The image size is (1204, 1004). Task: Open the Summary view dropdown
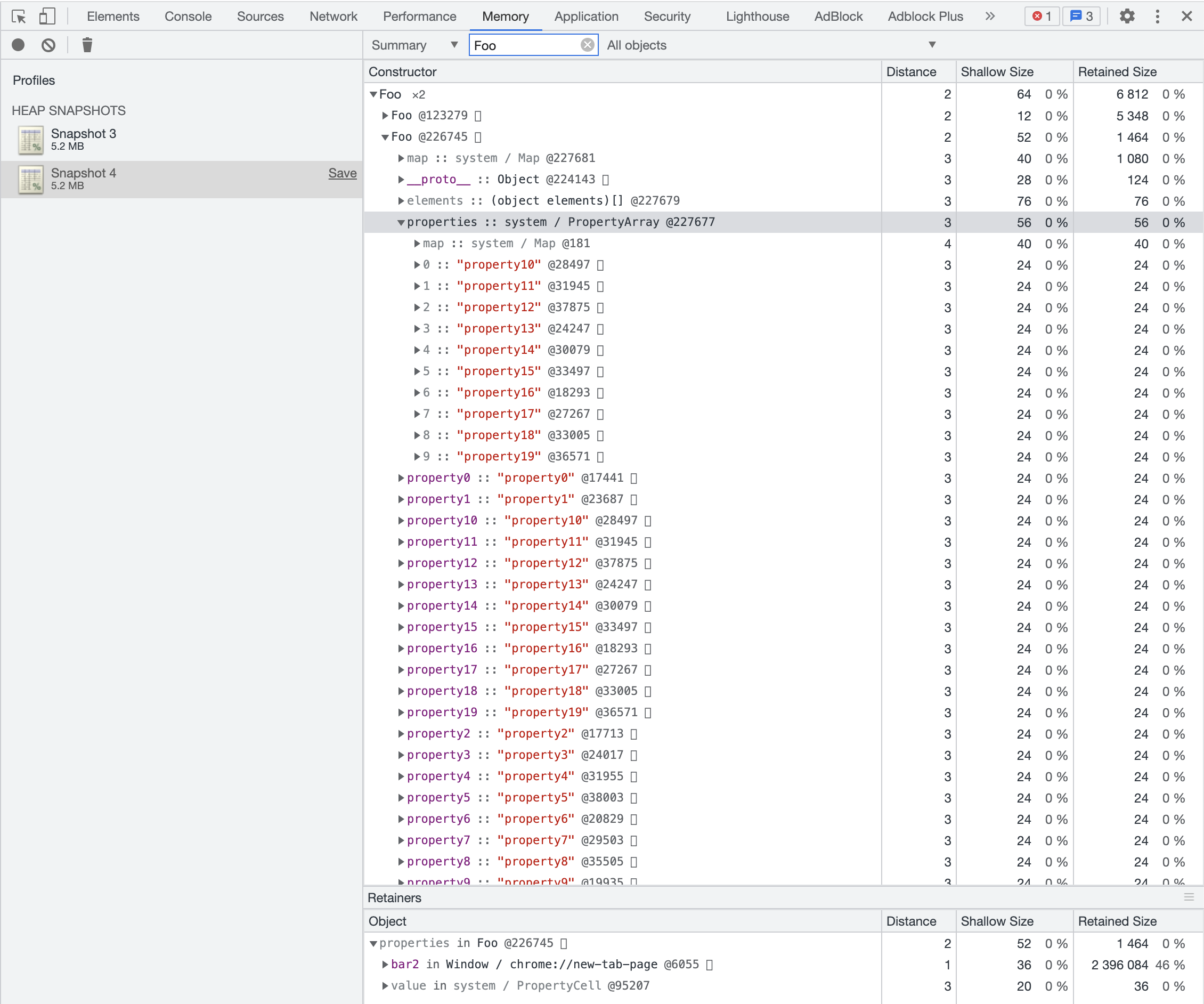coord(414,45)
